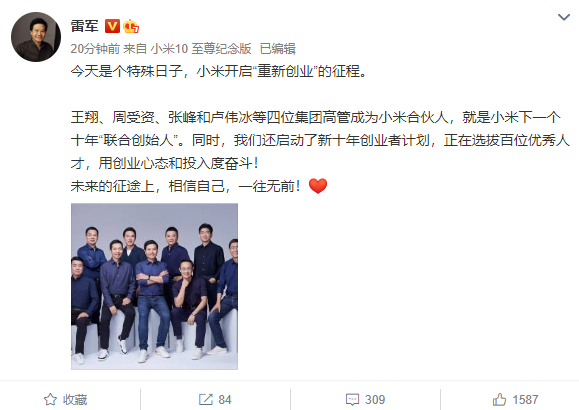Click the like count 1587
The height and width of the screenshot is (410, 579).
point(525,400)
